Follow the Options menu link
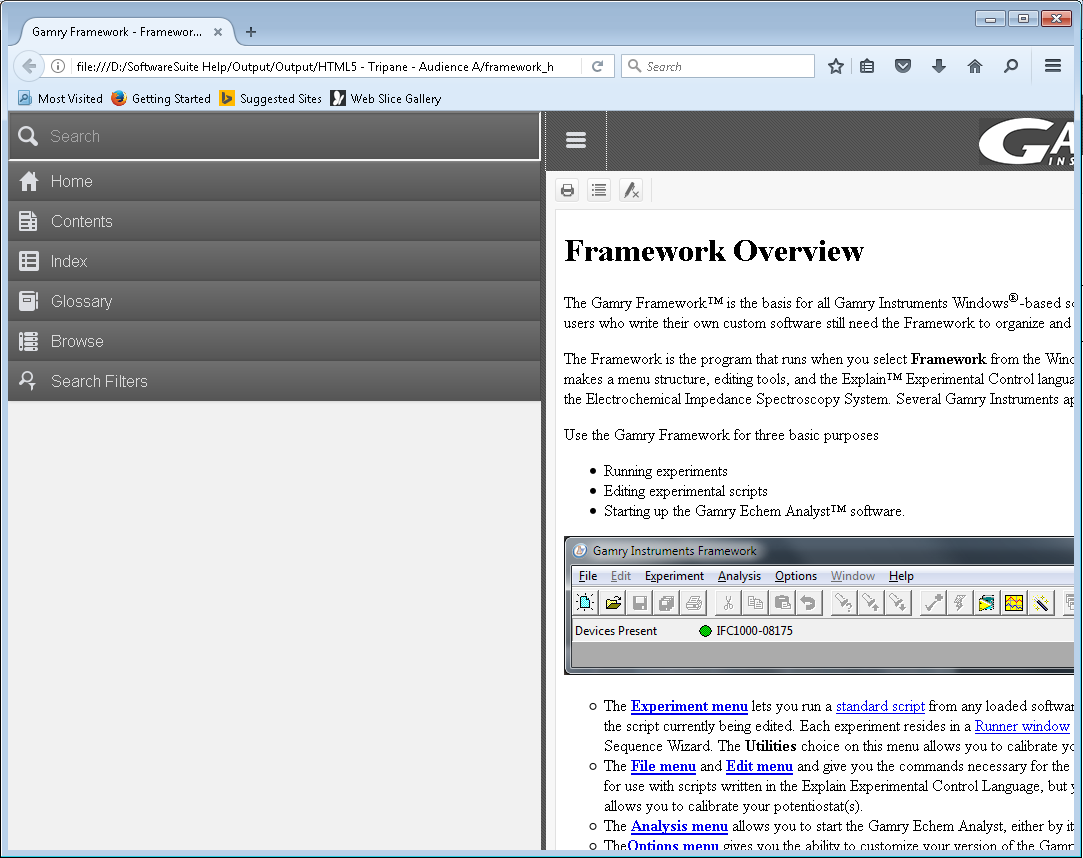Image resolution: width=1083 pixels, height=858 pixels. coord(673,846)
